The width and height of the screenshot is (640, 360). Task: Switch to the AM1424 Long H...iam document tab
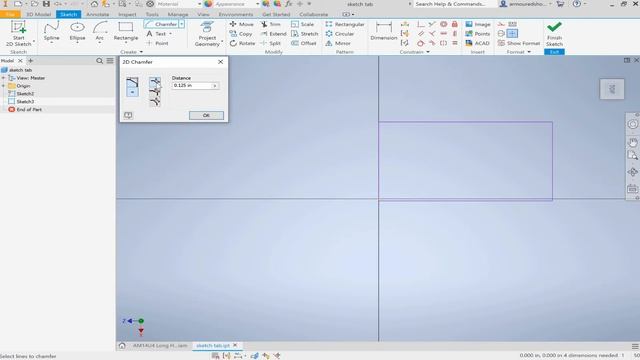coord(160,345)
